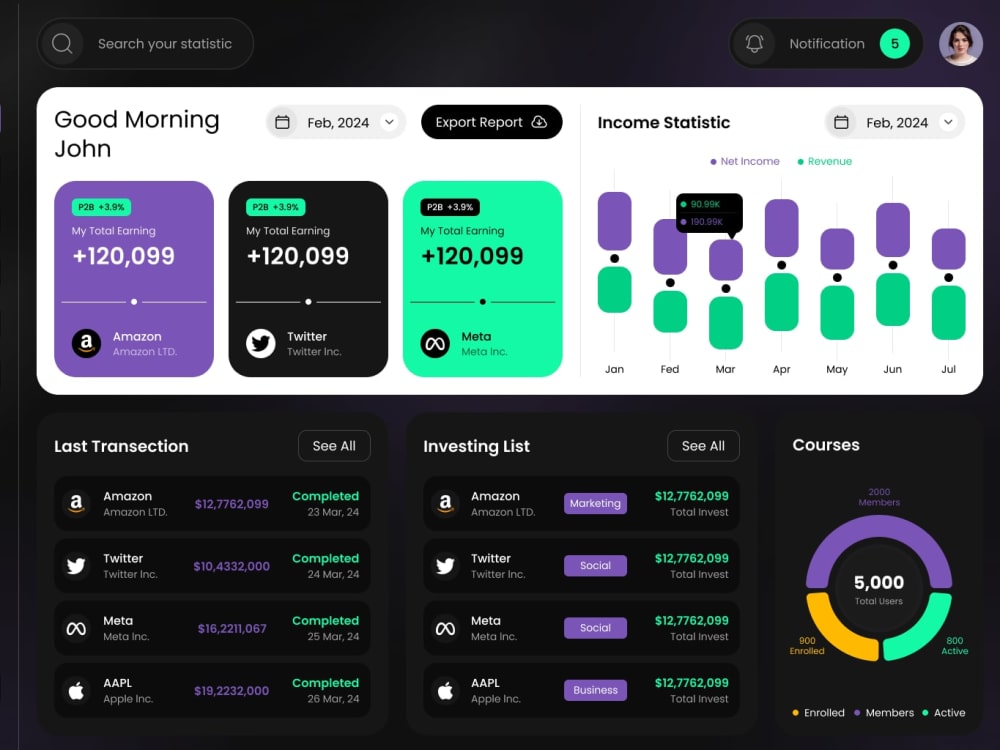The height and width of the screenshot is (750, 1000).
Task: Click the Notification label
Action: pos(827,44)
